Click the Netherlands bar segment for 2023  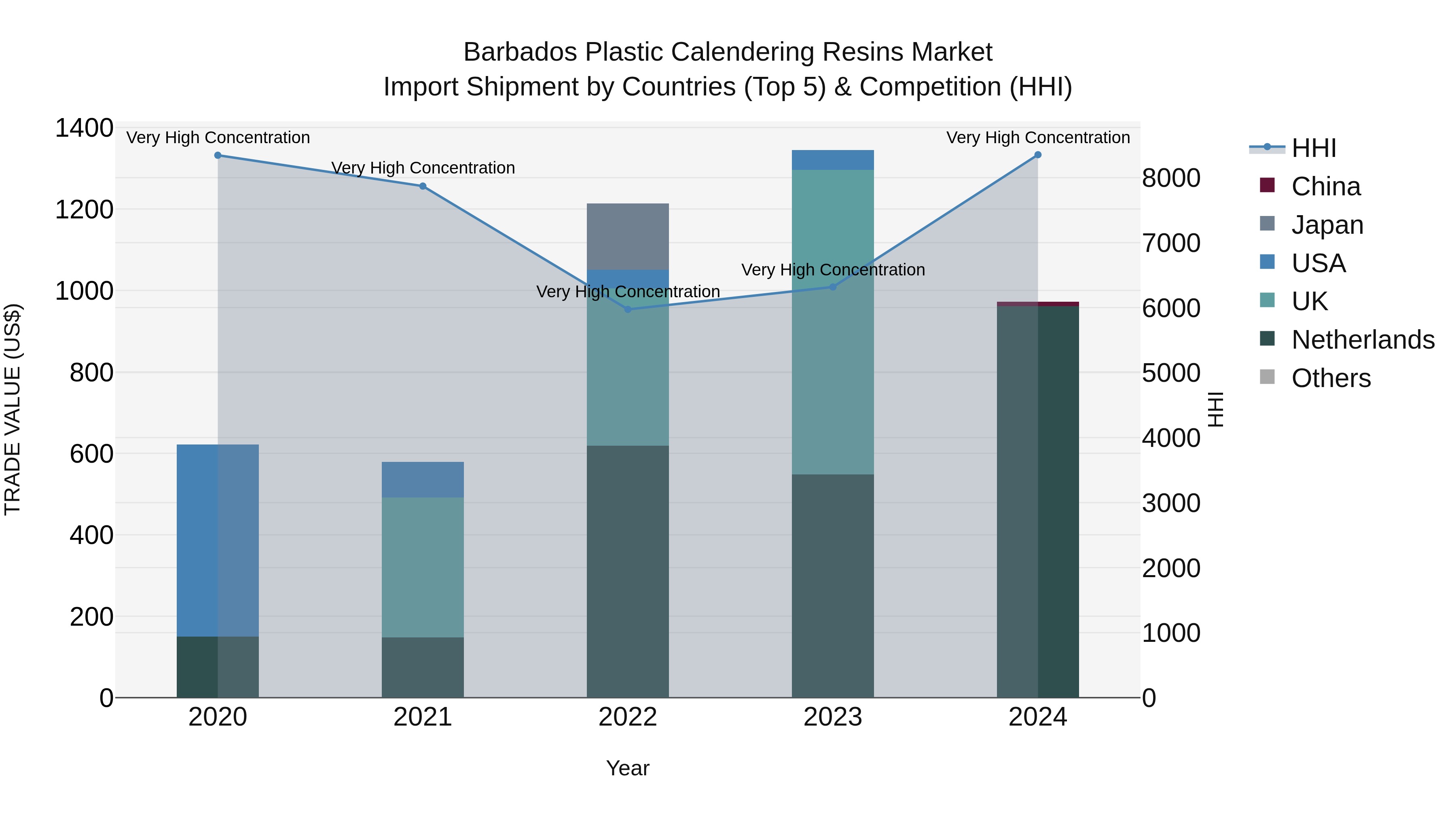833,586
